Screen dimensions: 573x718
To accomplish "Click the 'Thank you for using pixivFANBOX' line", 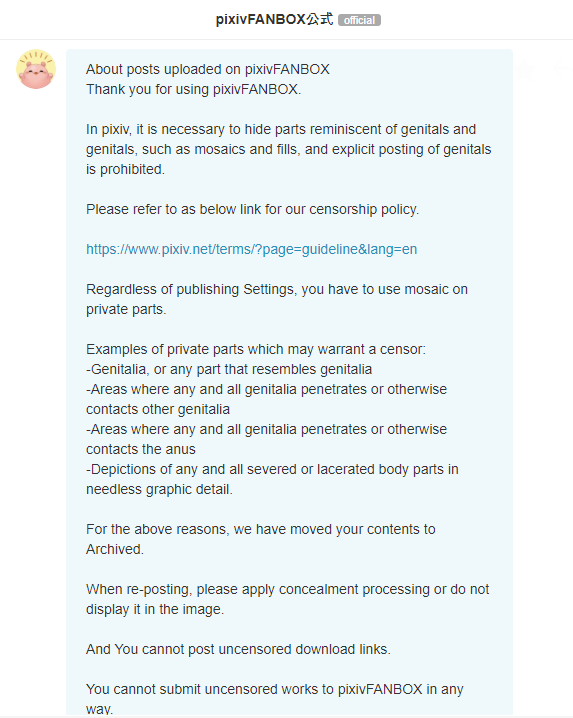I will click(193, 89).
